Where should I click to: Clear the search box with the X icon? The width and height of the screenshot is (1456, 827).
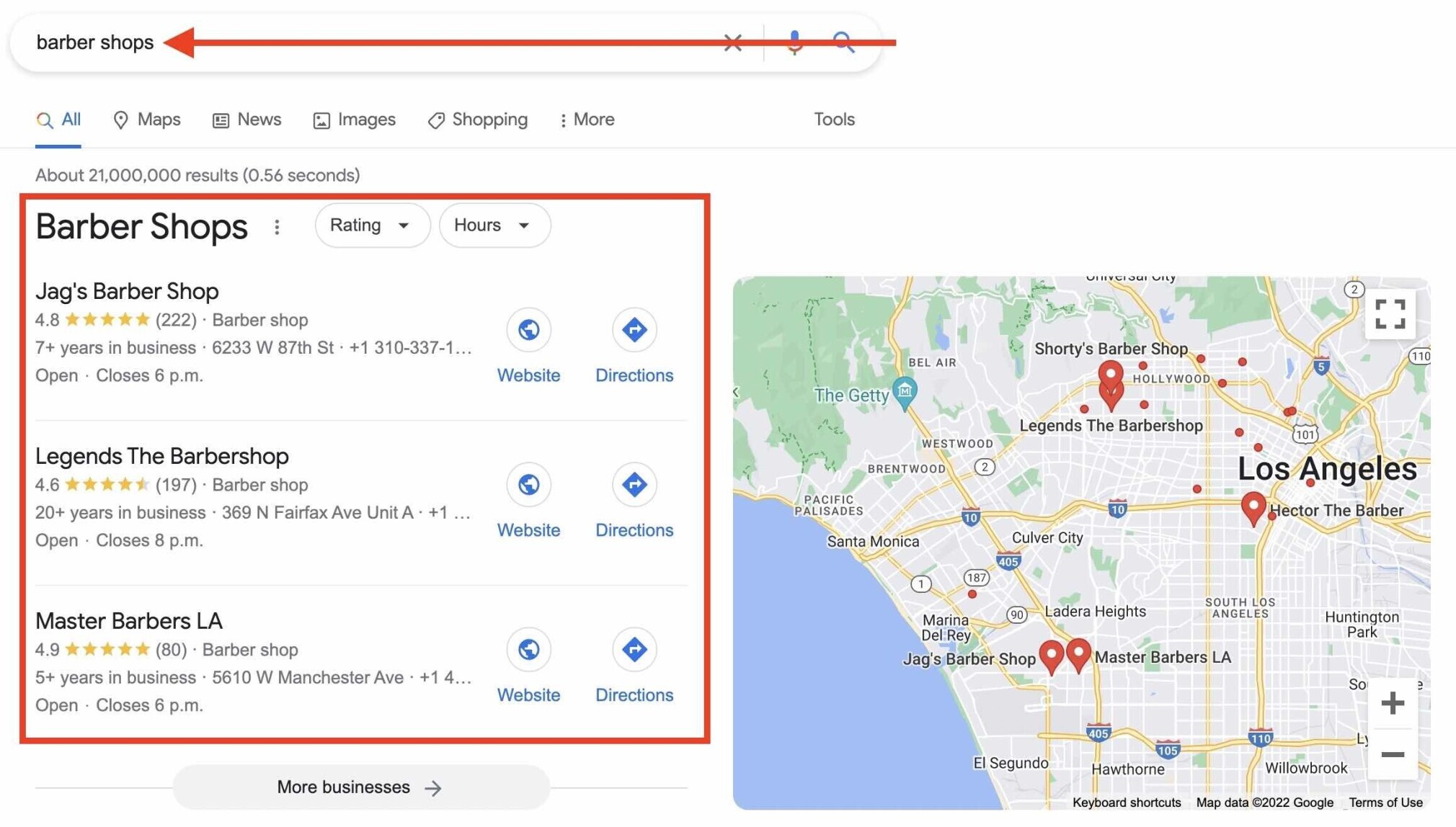pyautogui.click(x=732, y=43)
